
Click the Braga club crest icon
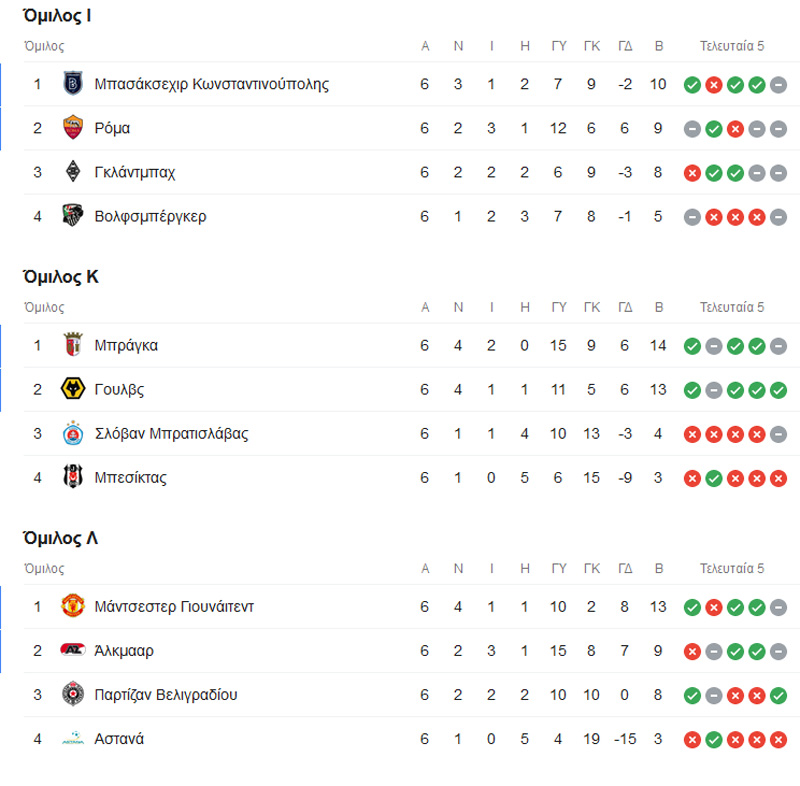click(72, 345)
